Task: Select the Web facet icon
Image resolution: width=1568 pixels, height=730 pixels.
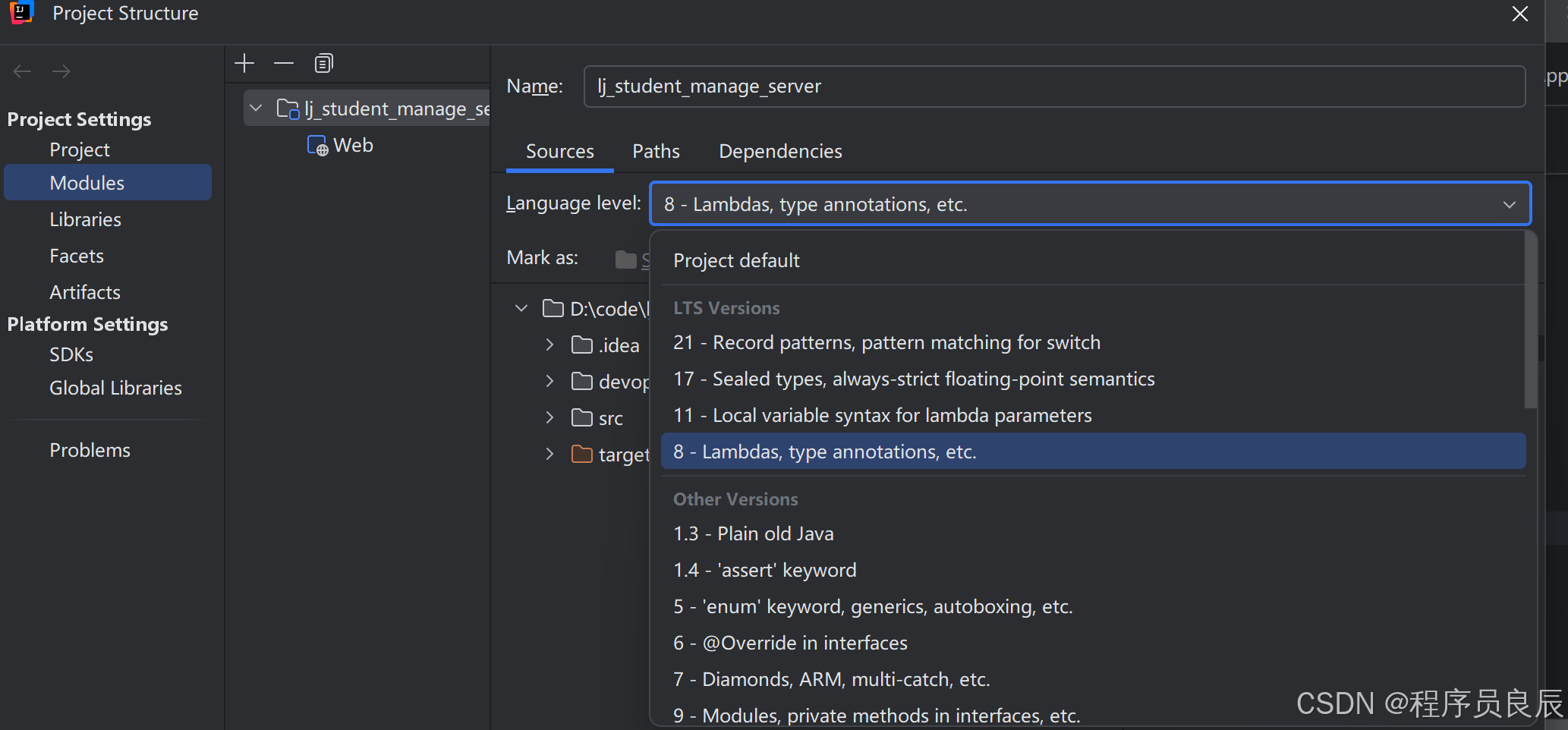Action: tap(317, 146)
